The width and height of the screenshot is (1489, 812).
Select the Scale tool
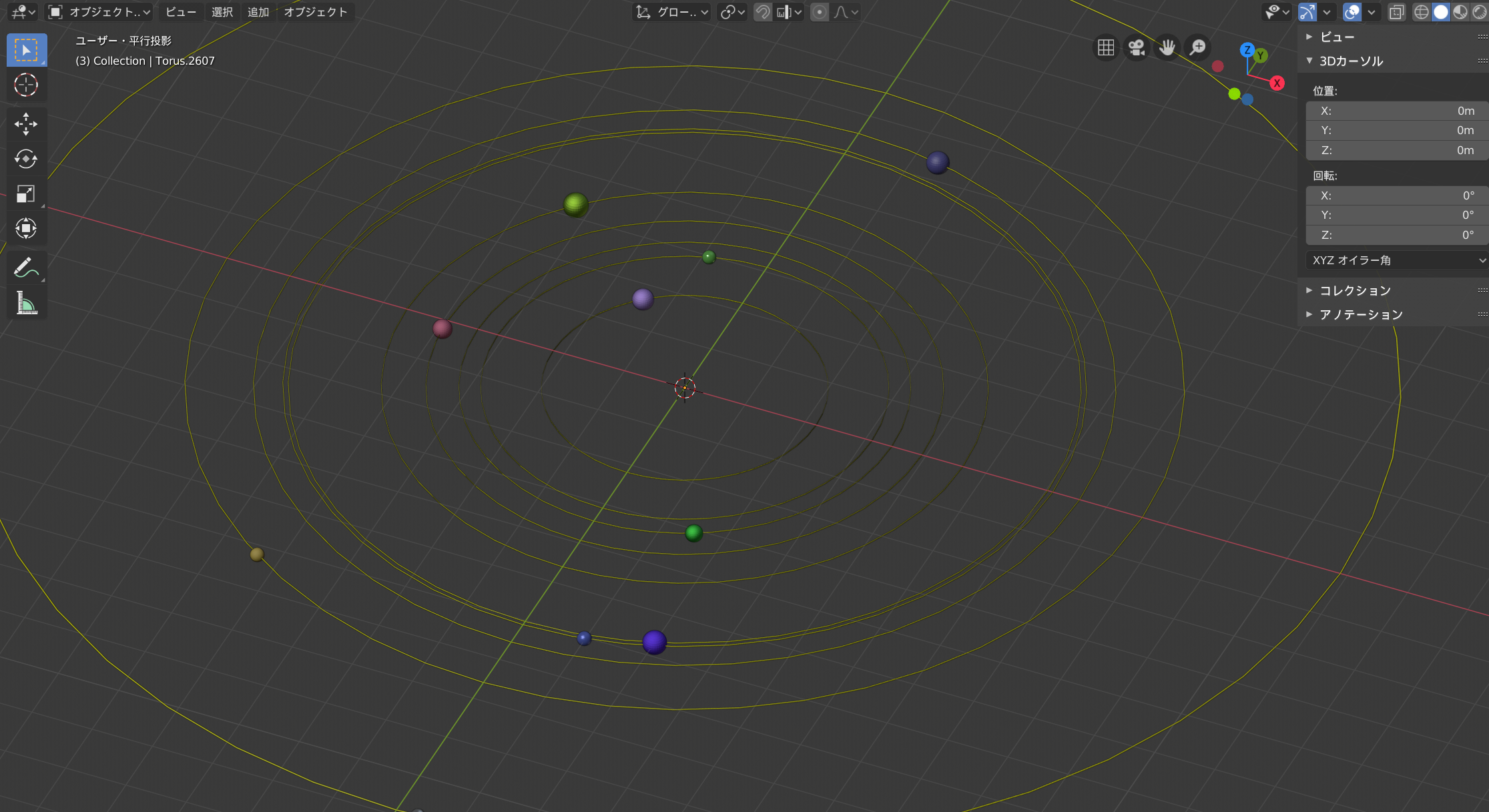click(26, 194)
